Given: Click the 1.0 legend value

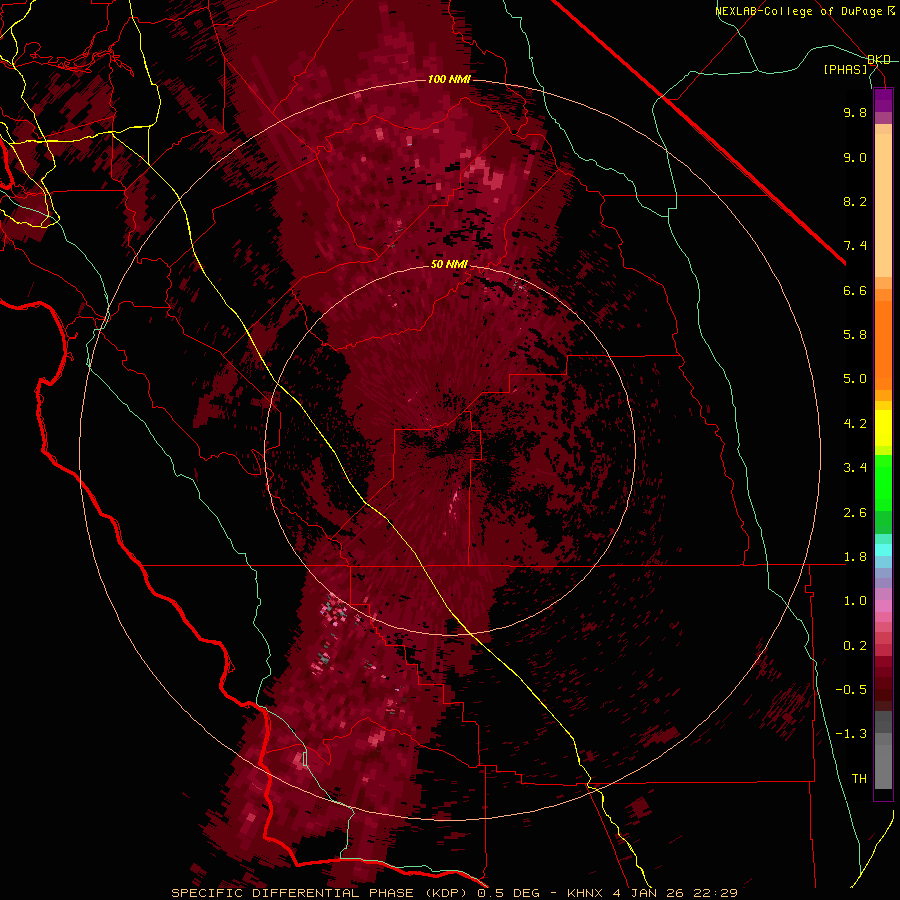Looking at the screenshot, I should 855,601.
